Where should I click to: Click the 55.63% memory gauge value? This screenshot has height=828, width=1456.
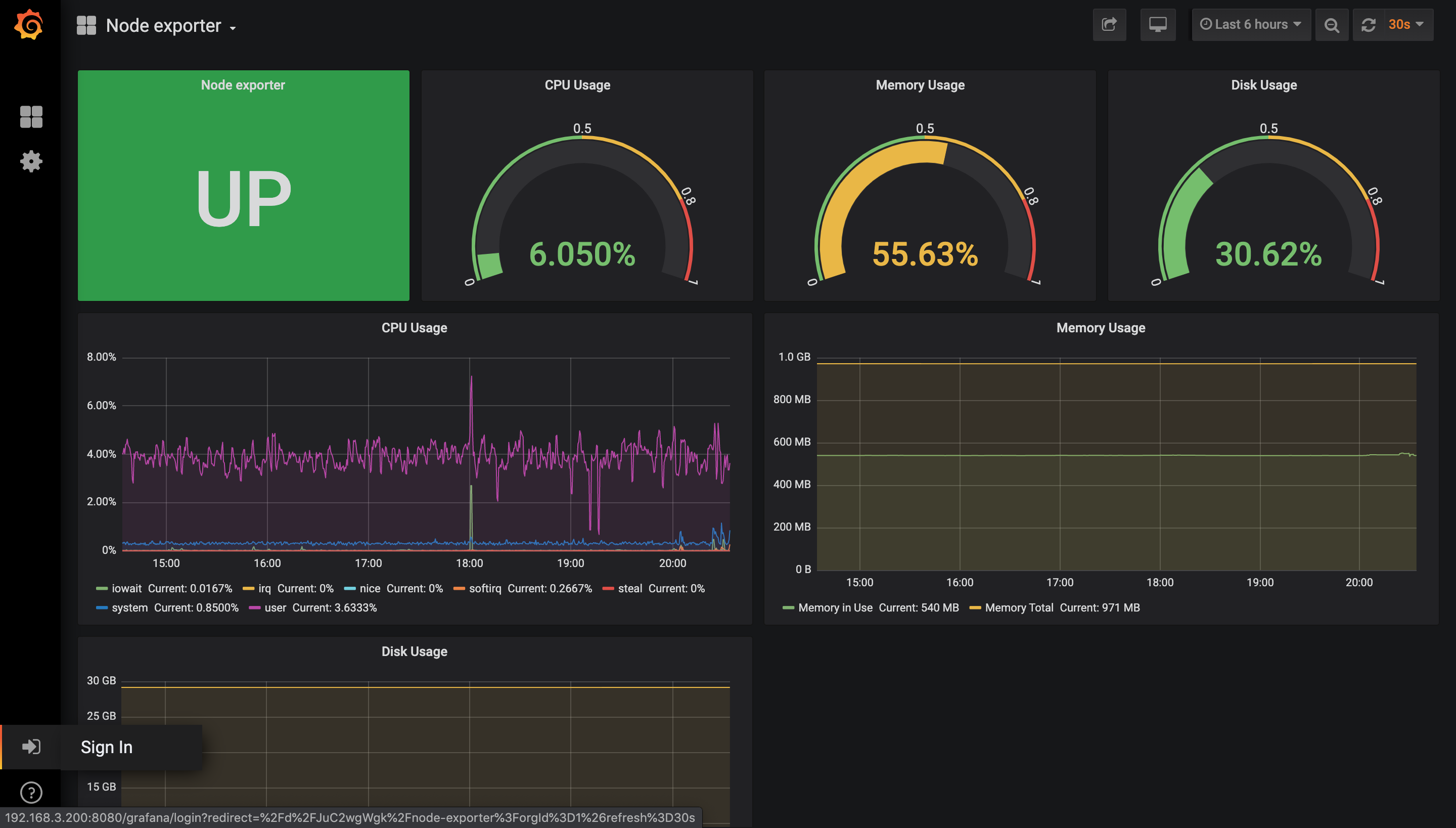point(925,253)
